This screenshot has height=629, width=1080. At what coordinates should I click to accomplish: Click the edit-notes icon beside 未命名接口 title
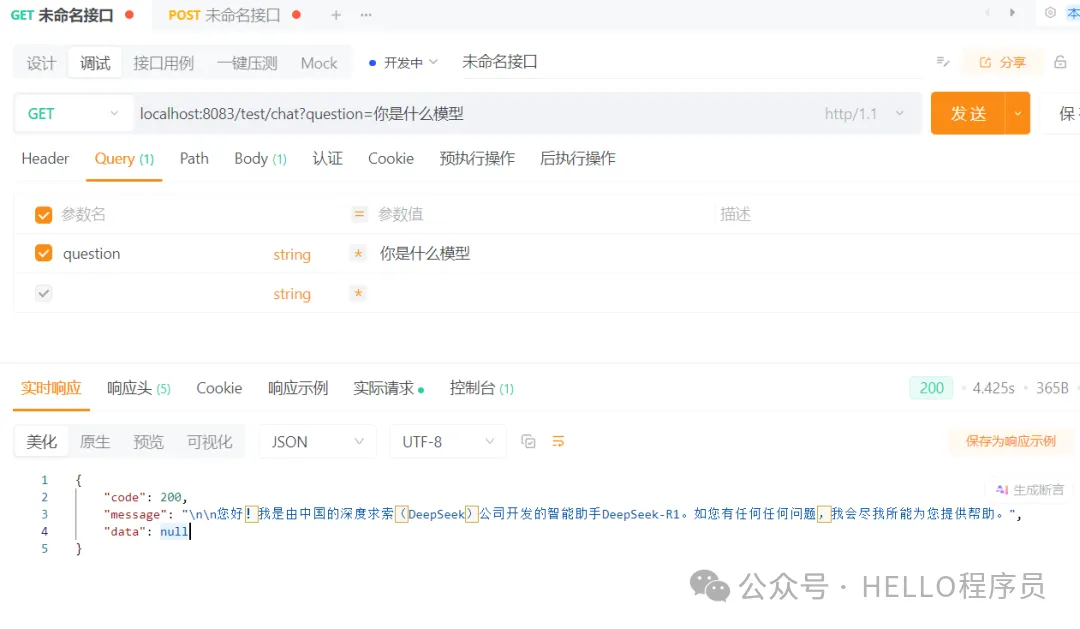pos(941,62)
